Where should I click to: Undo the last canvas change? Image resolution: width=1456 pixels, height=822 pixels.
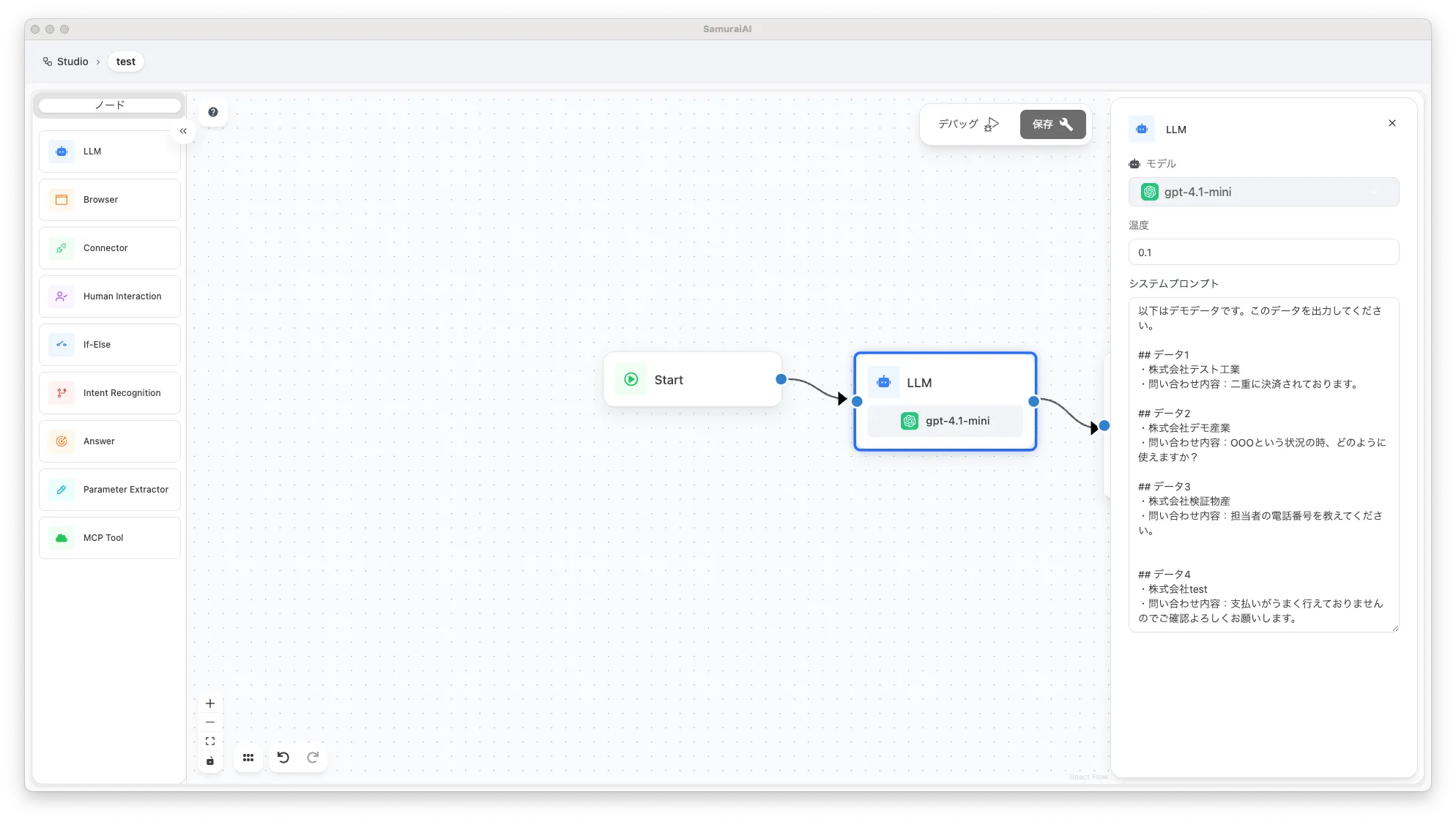point(283,758)
